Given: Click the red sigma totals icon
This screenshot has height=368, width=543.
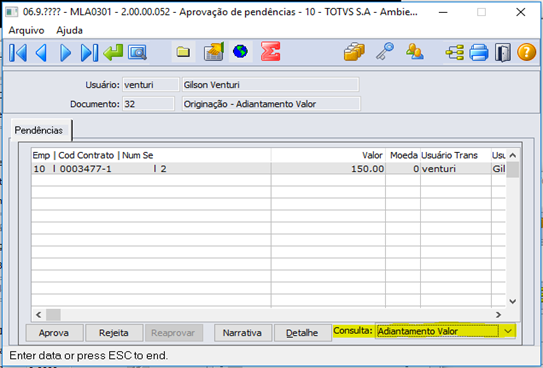Looking at the screenshot, I should 270,52.
